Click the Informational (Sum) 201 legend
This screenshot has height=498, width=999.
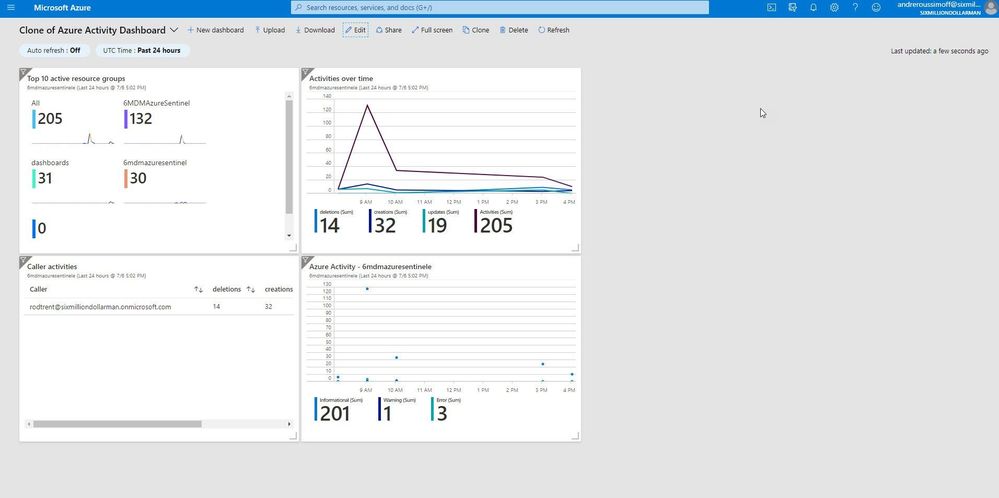coord(340,409)
